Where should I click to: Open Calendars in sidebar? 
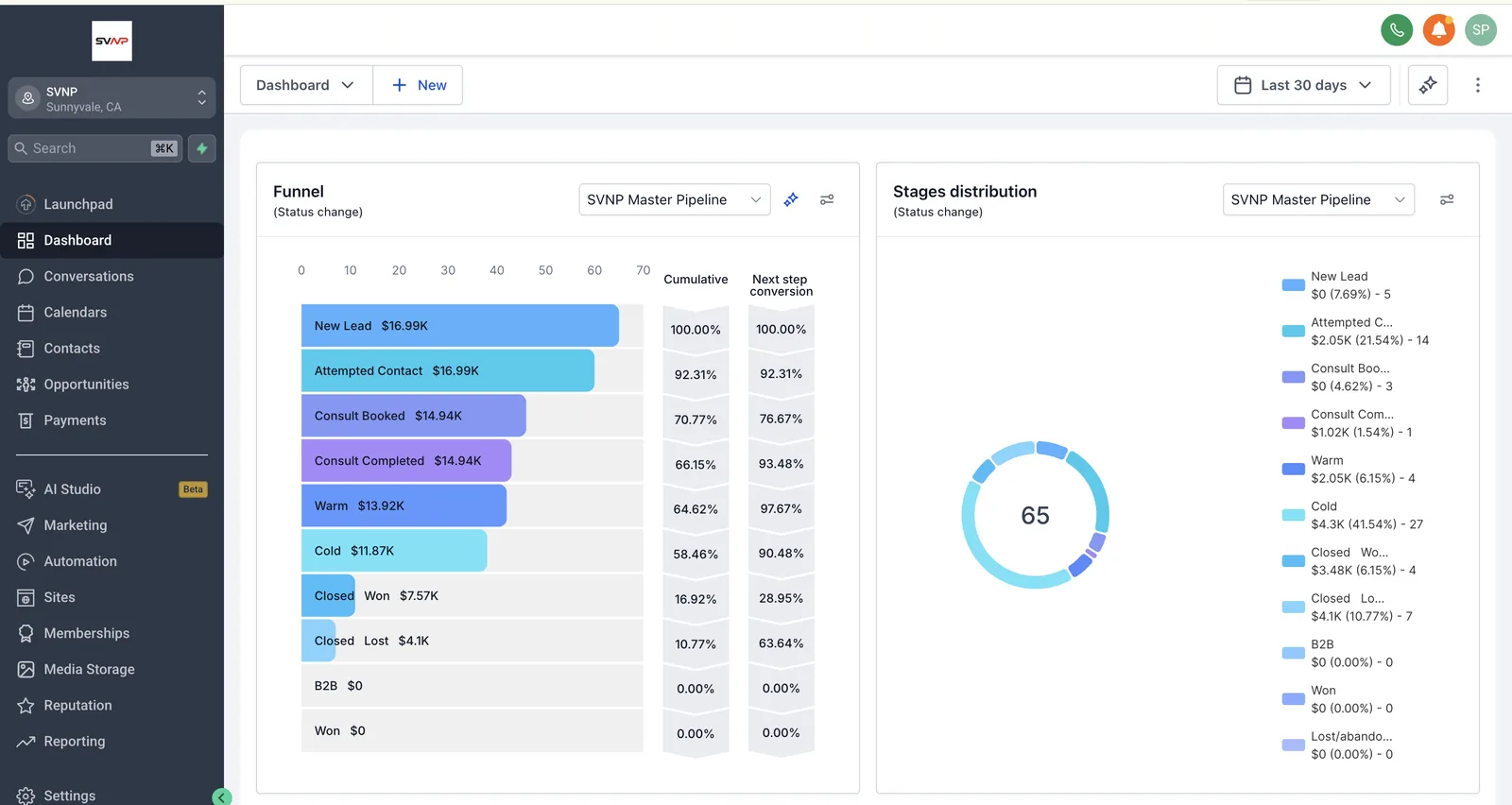pyautogui.click(x=112, y=312)
